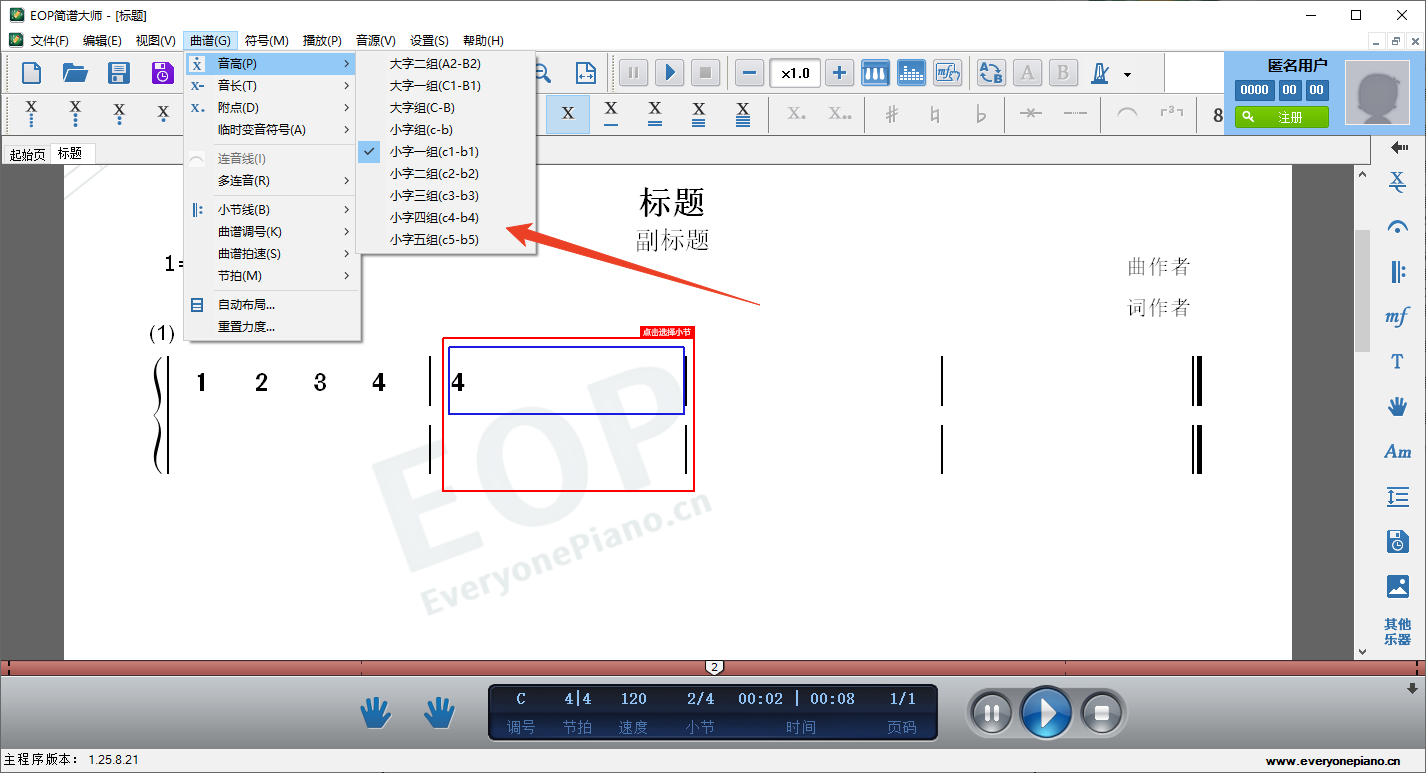Stop playback in the top toolbar
Image resolution: width=1426 pixels, height=773 pixels.
pos(705,73)
